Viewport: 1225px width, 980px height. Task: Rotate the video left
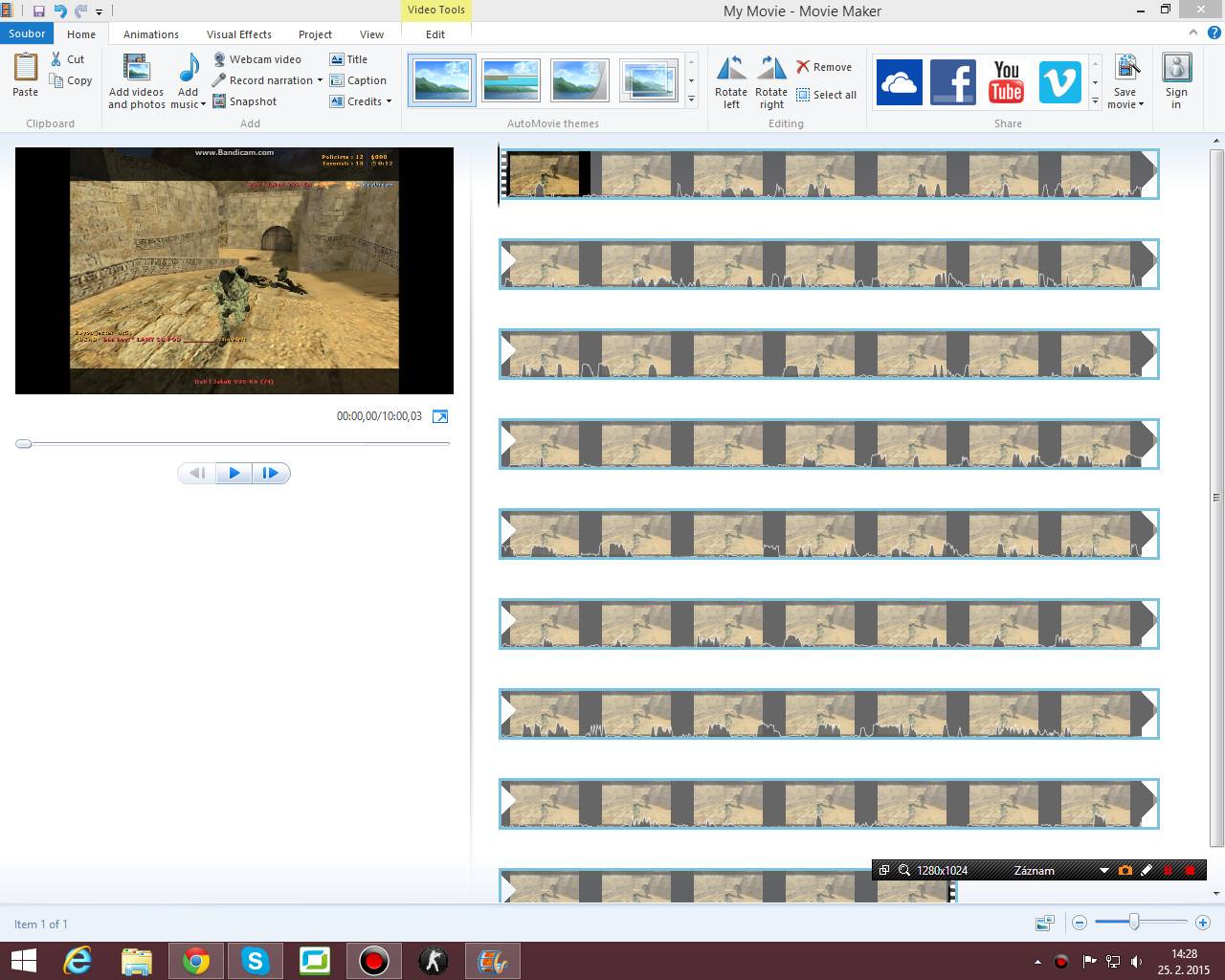[731, 82]
